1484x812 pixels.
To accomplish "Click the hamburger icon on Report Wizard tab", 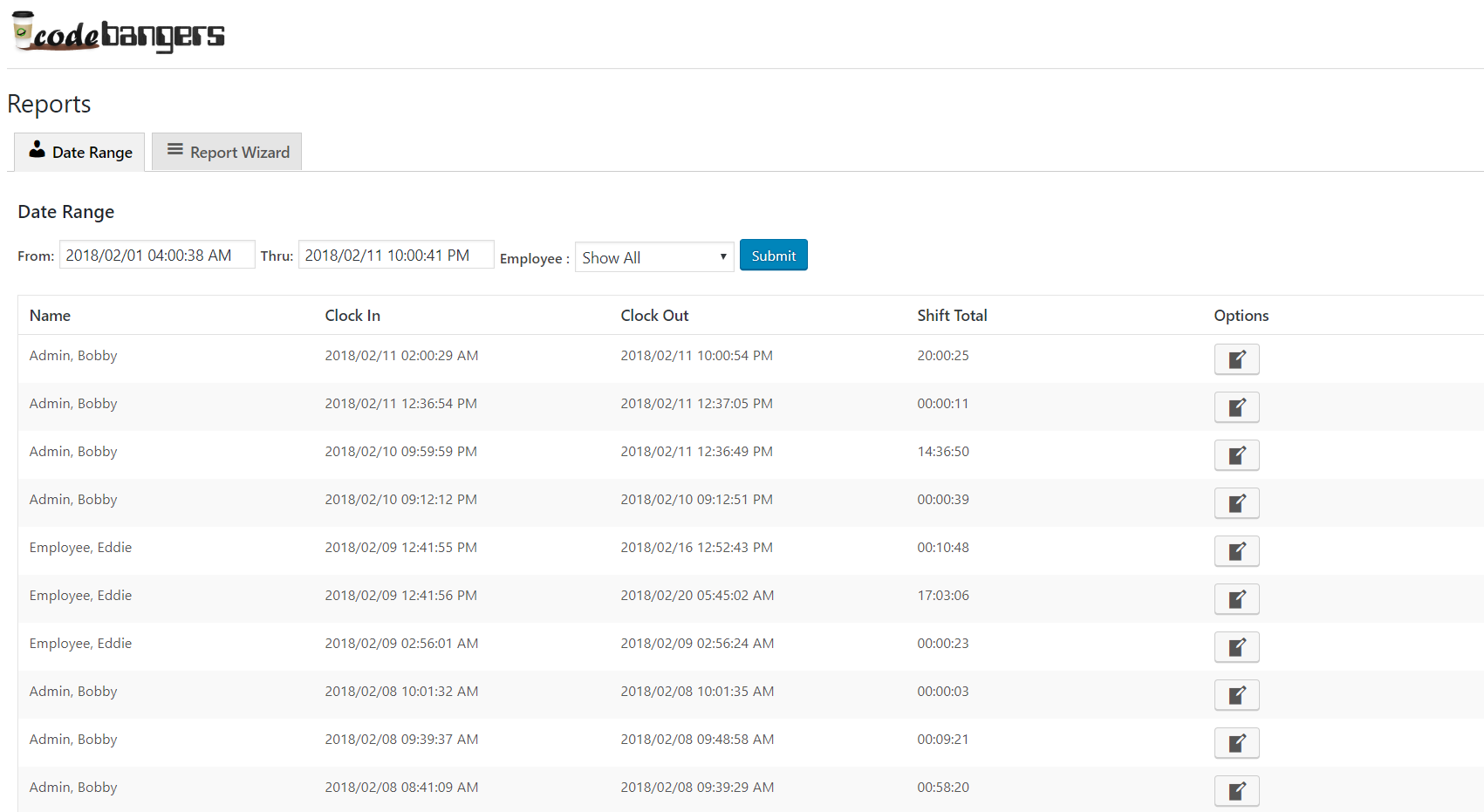I will [x=175, y=150].
